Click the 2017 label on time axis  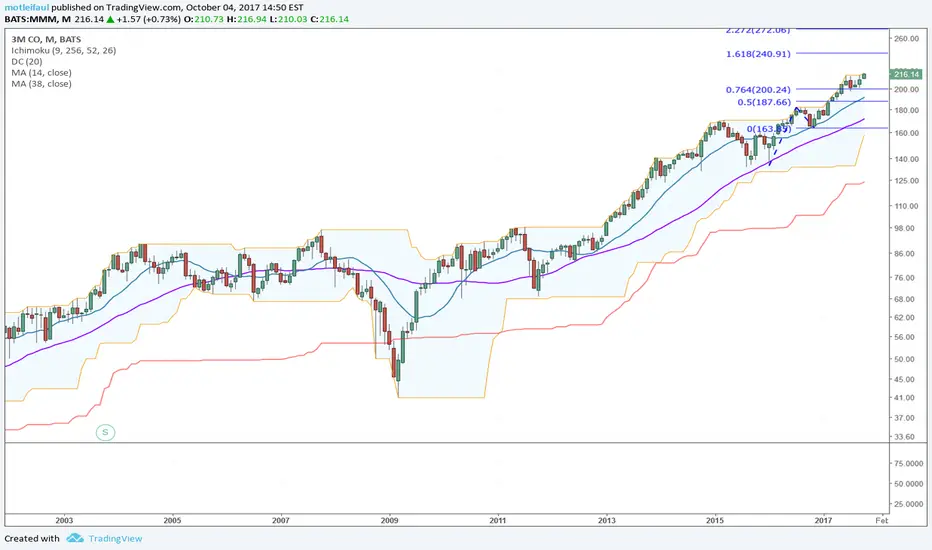point(823,521)
